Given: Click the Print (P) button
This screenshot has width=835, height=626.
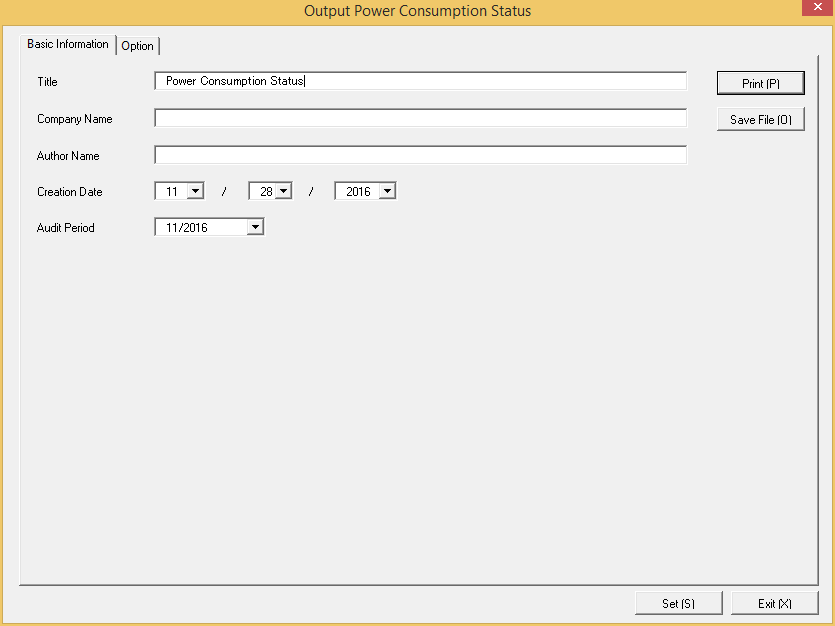Looking at the screenshot, I should (x=760, y=84).
